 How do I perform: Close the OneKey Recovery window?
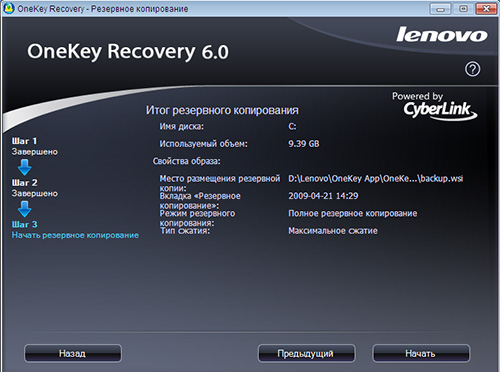coord(486,9)
